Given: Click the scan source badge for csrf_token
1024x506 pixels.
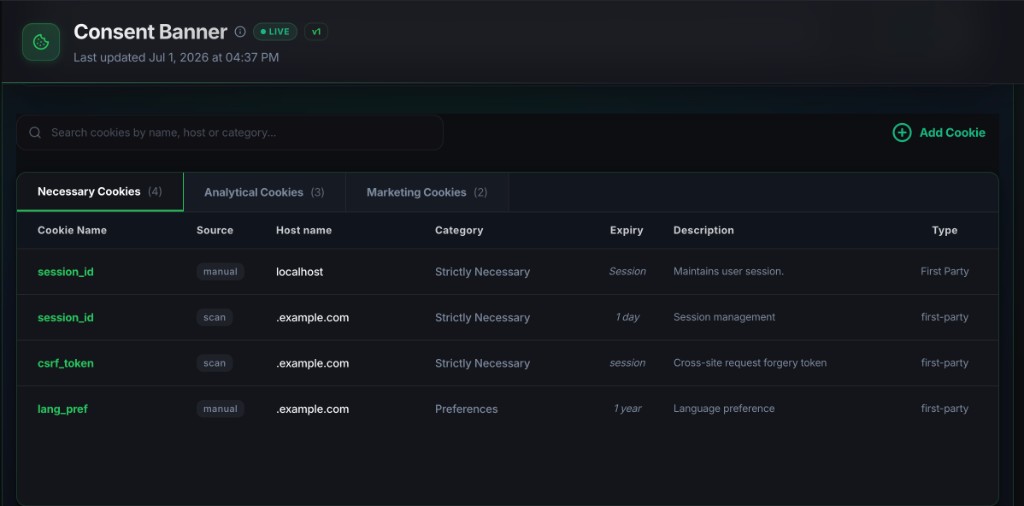Looking at the screenshot, I should point(214,363).
